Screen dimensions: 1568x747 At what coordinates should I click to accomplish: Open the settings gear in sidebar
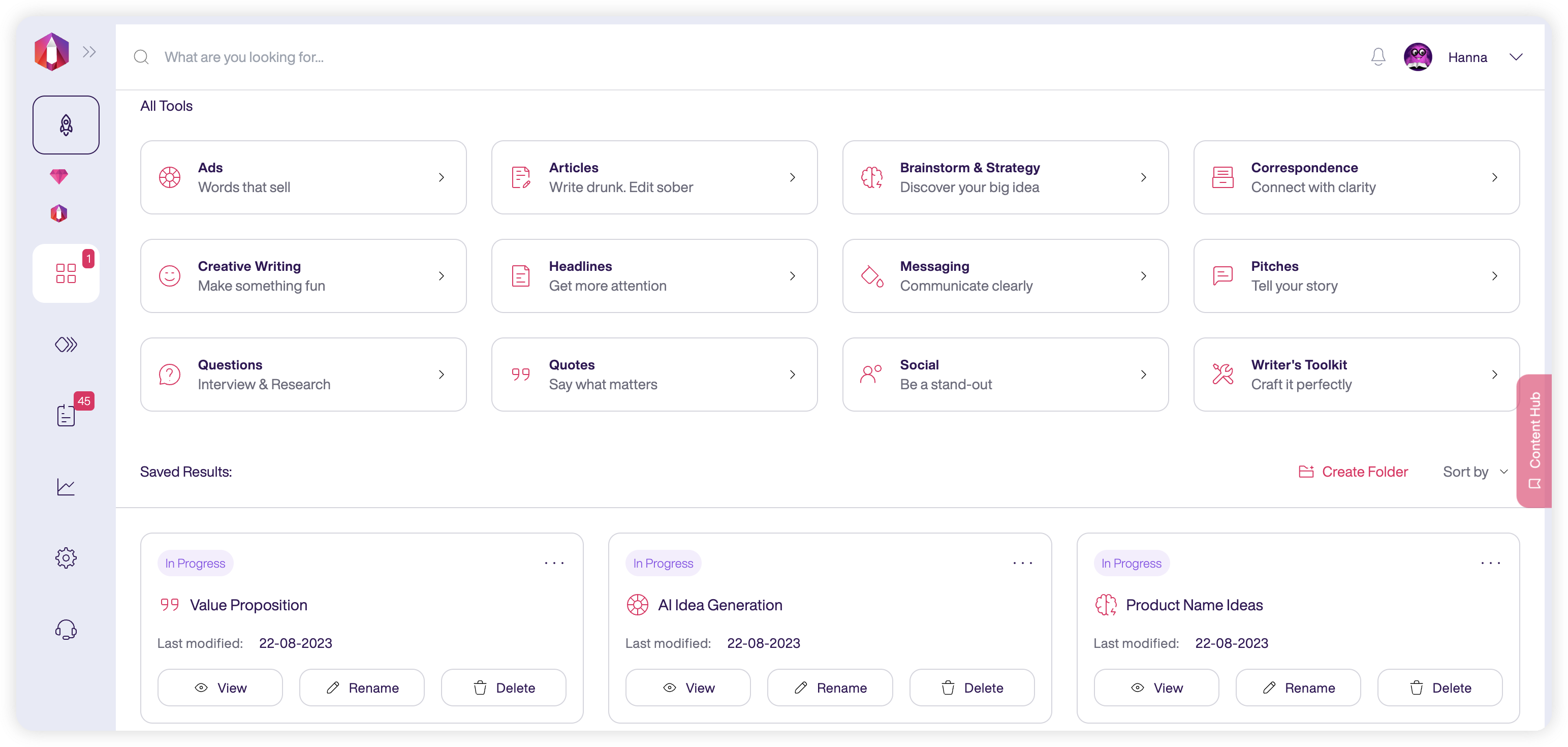[66, 557]
